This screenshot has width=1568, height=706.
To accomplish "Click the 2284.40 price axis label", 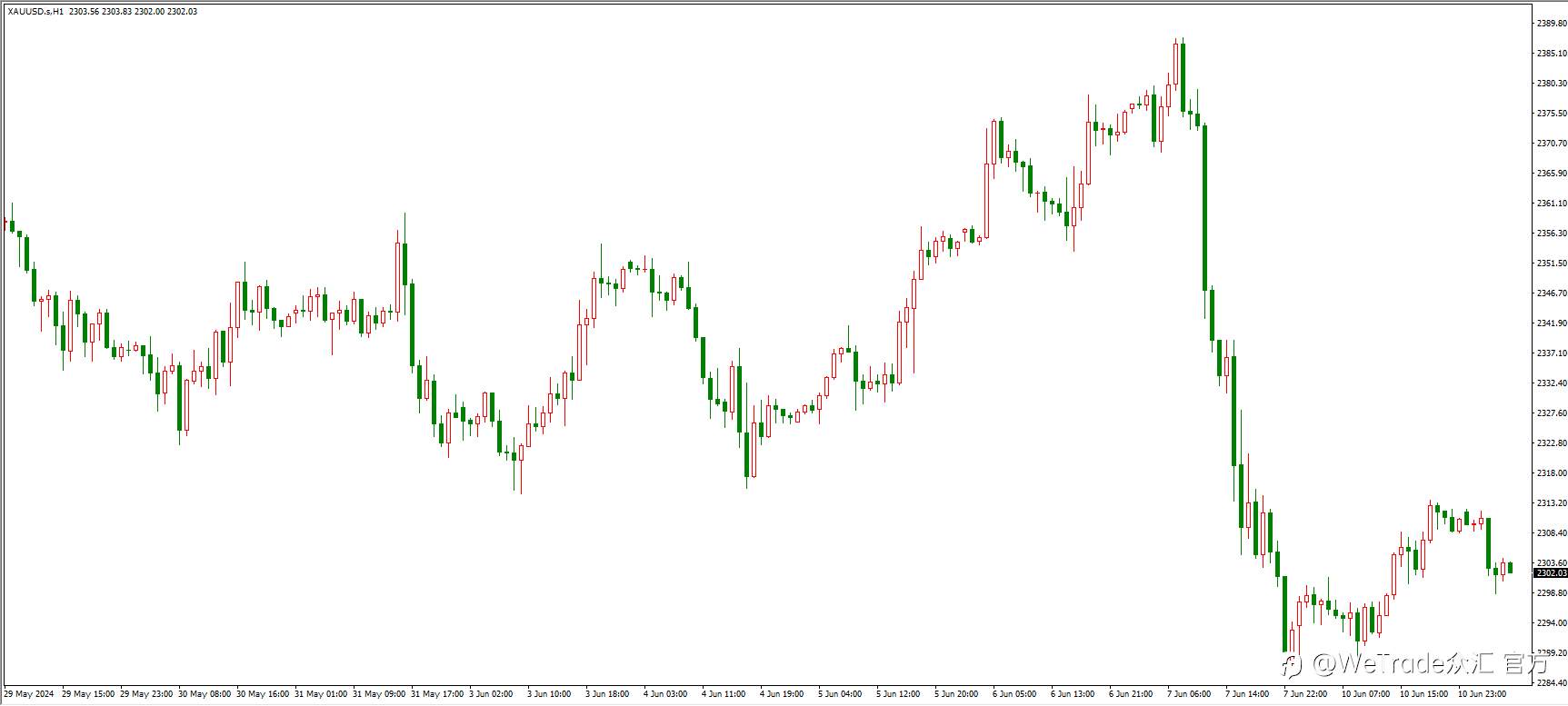I will click(x=1551, y=682).
